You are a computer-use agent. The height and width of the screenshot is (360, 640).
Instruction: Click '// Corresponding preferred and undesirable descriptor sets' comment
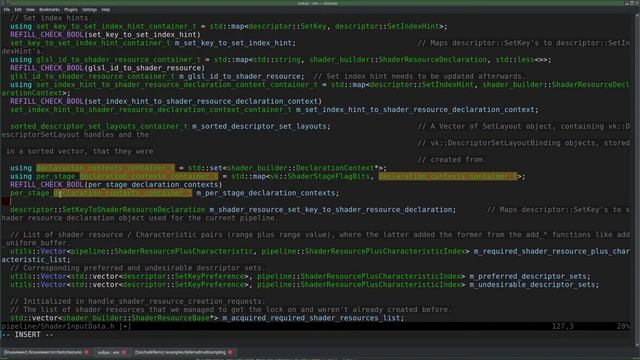pyautogui.click(x=138, y=268)
